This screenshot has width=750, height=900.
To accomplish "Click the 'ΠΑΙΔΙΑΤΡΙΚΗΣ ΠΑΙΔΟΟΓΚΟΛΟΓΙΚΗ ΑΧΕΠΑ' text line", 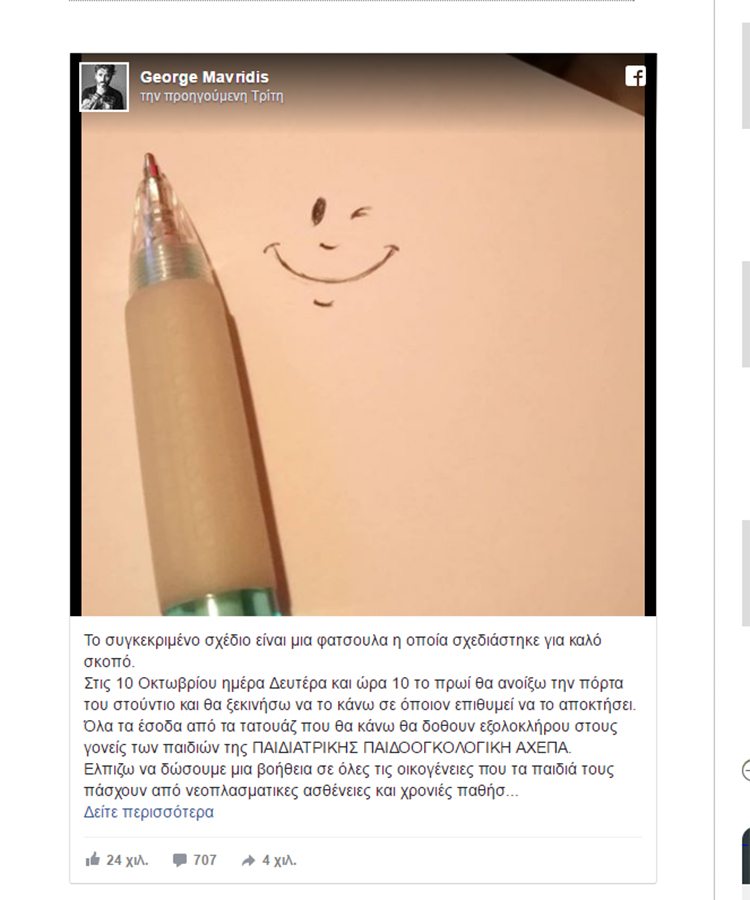I will 412,748.
